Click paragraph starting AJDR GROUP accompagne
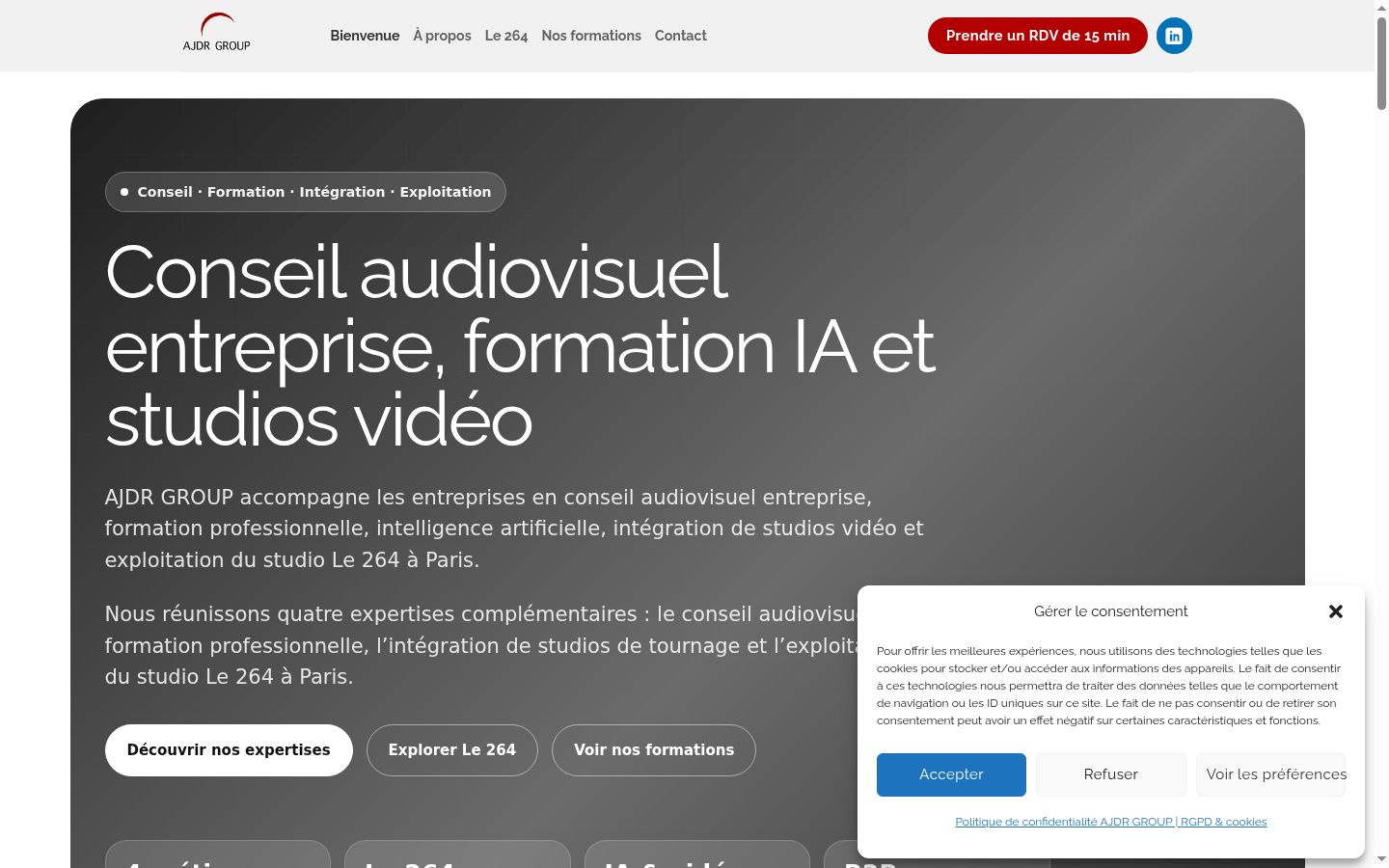Screen dimensions: 1389x868 [514, 529]
